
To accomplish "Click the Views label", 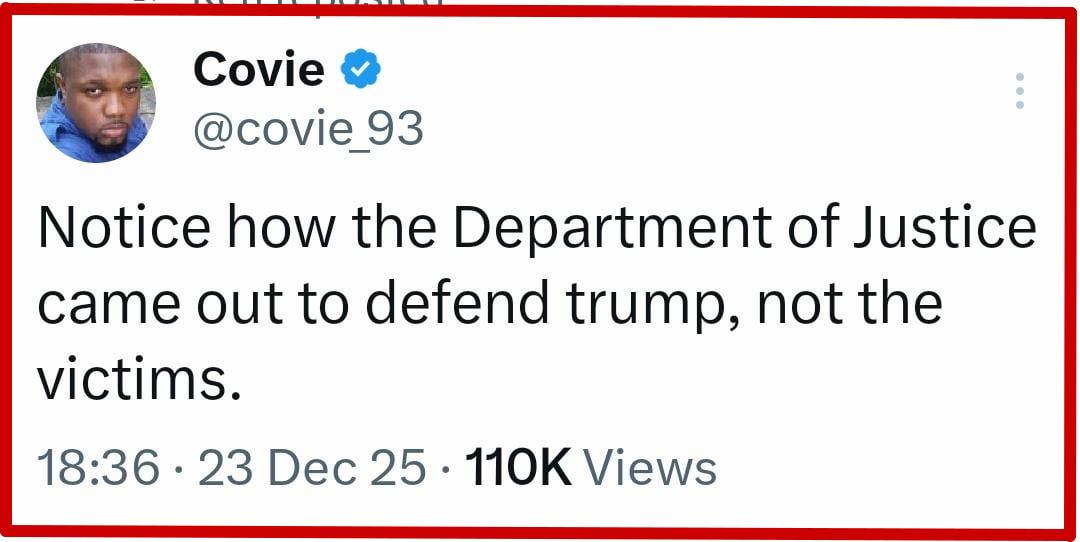I will (650, 468).
